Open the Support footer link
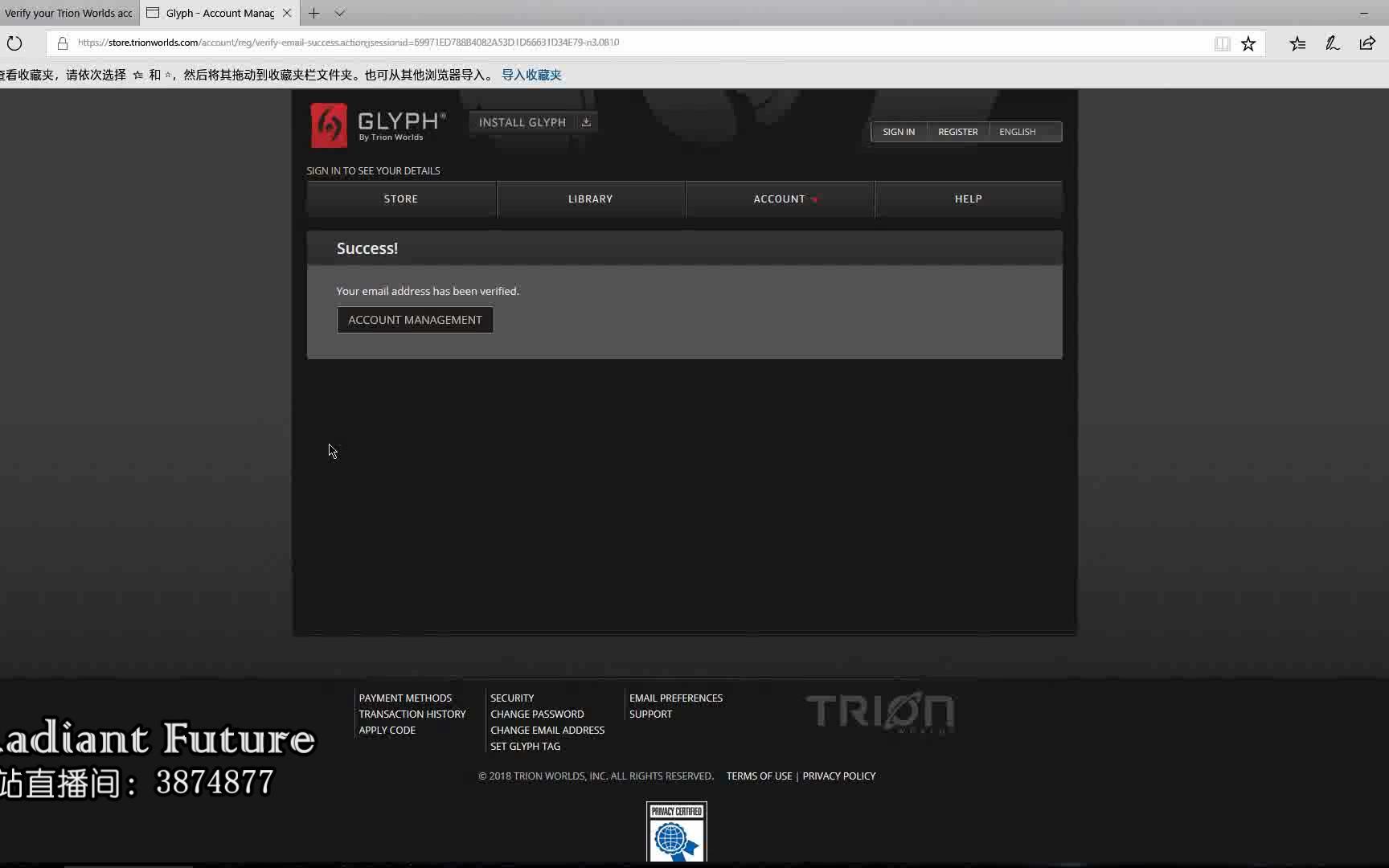Image resolution: width=1389 pixels, height=868 pixels. pos(650,714)
